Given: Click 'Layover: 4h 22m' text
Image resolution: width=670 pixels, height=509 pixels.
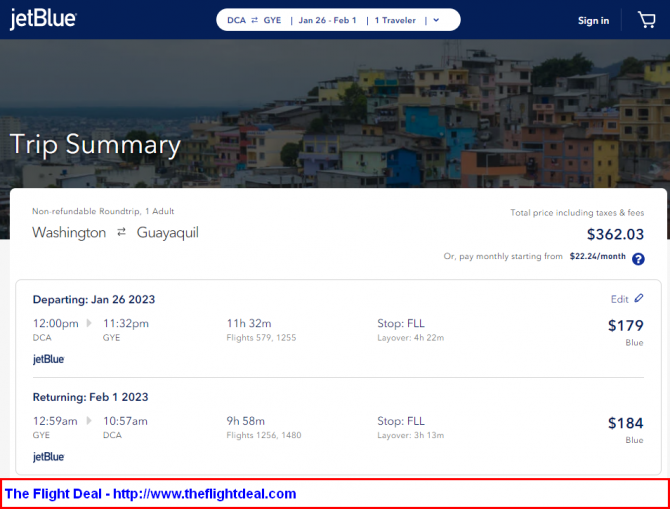Looking at the screenshot, I should click(411, 338).
